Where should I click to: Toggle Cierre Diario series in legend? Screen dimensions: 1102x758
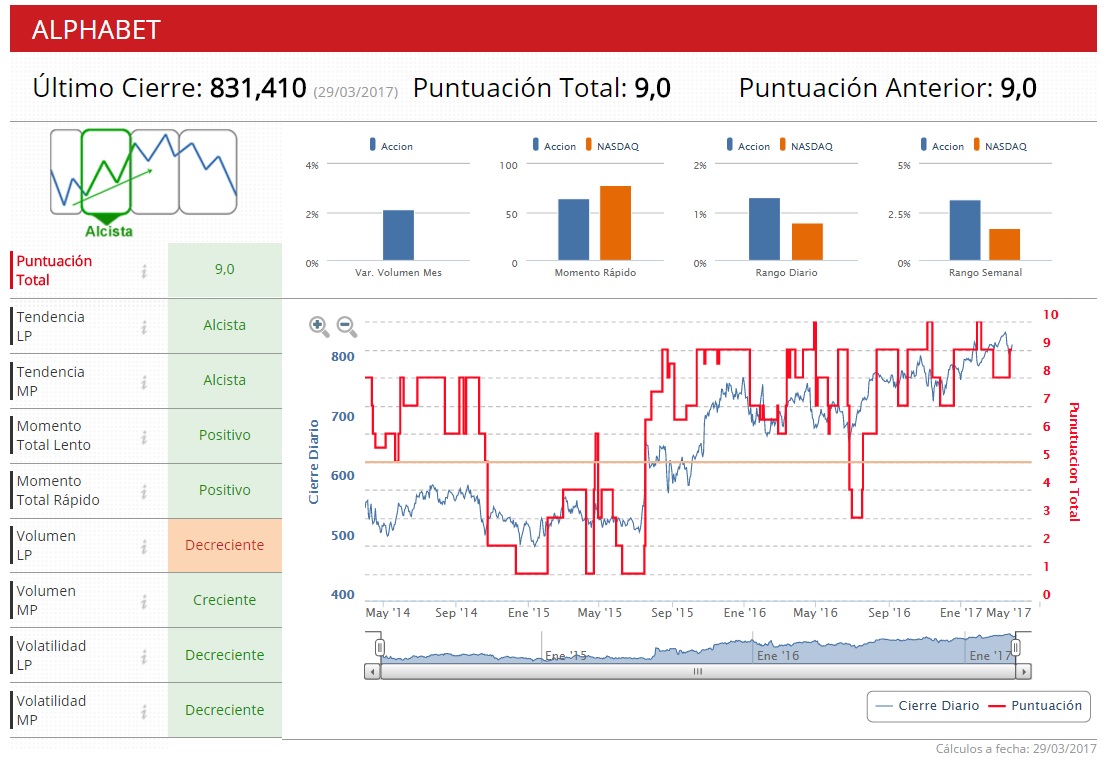coord(928,705)
